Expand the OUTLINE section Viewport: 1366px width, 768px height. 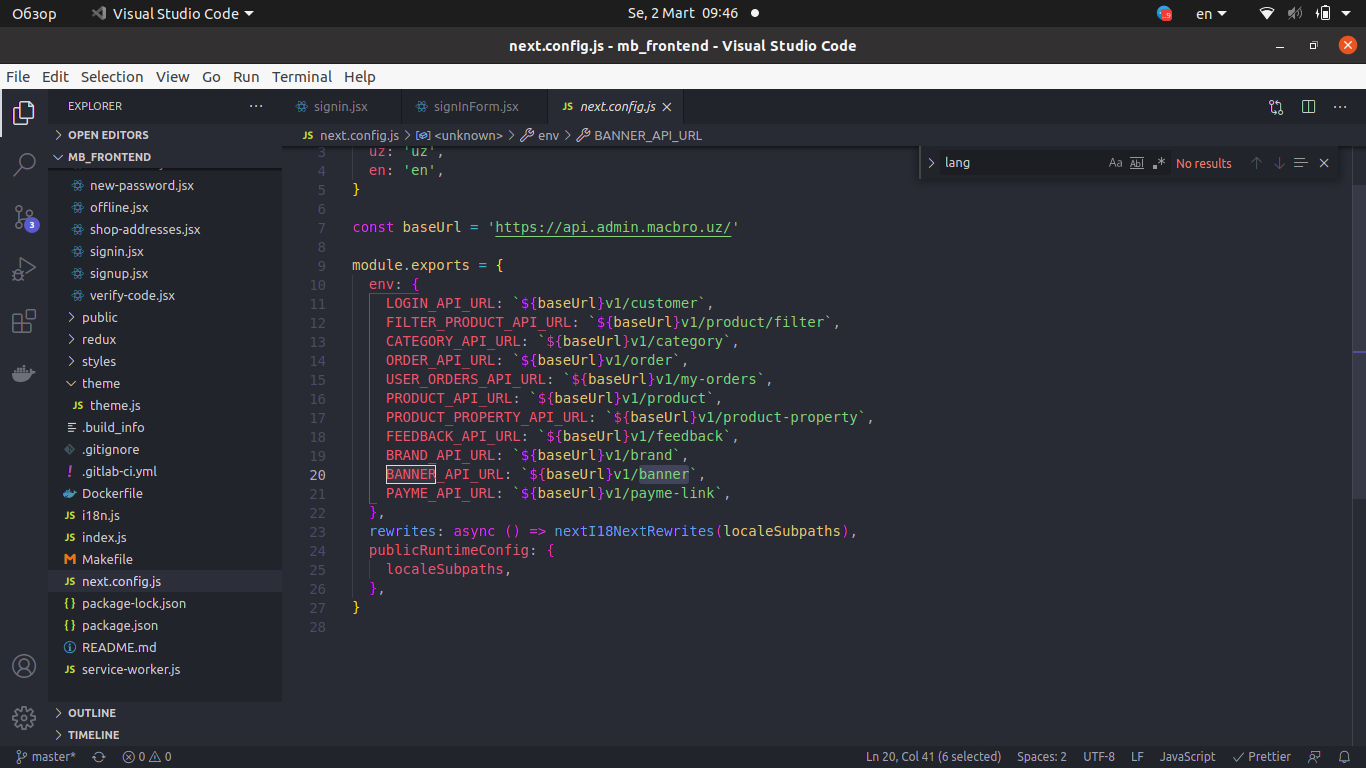tap(92, 713)
